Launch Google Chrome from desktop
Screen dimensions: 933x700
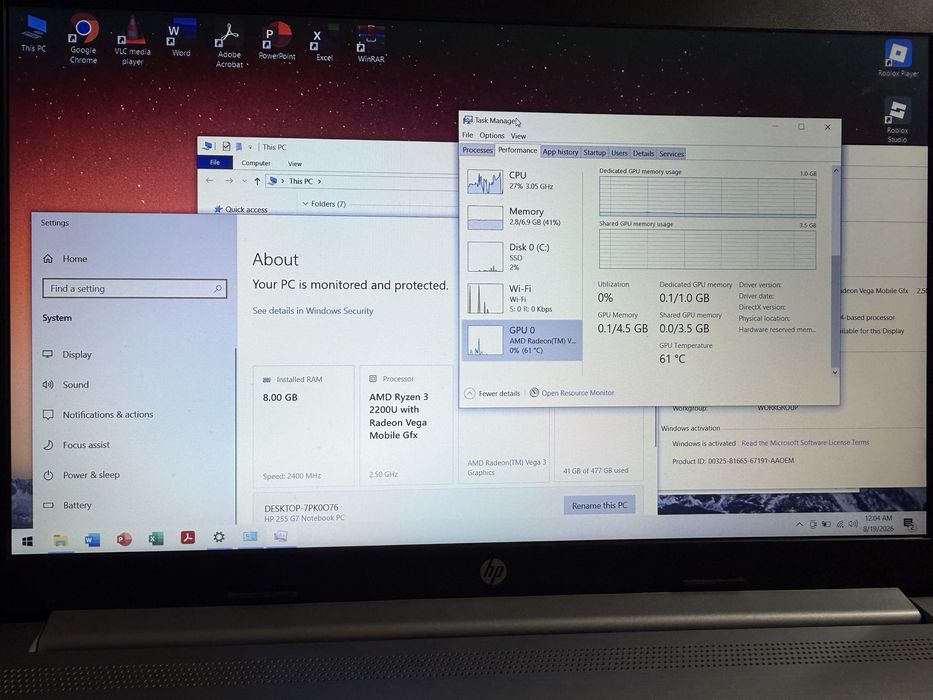coord(83,39)
